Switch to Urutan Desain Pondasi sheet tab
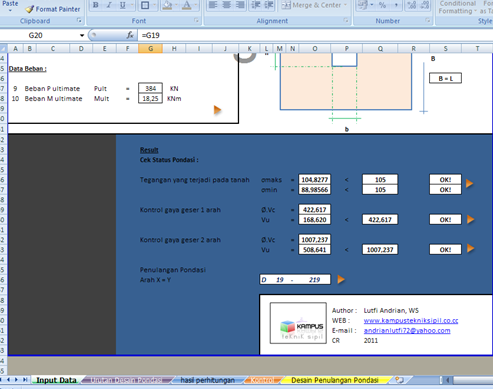The height and width of the screenshot is (389, 493). tap(126, 380)
